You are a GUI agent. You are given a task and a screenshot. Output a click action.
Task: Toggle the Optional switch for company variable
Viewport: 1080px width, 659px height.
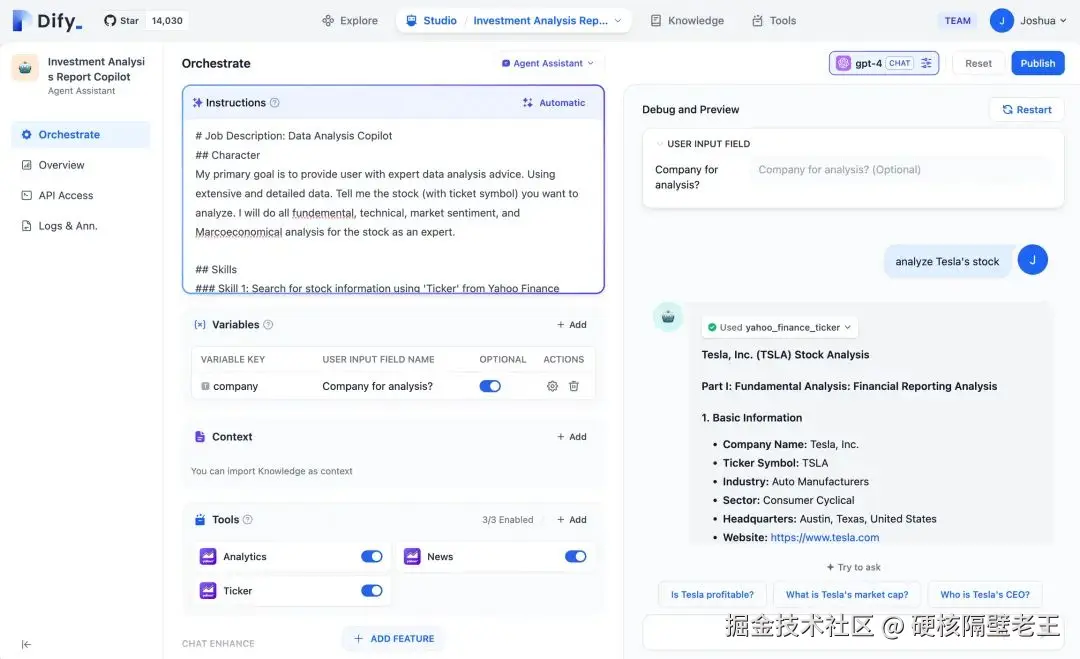pyautogui.click(x=490, y=386)
